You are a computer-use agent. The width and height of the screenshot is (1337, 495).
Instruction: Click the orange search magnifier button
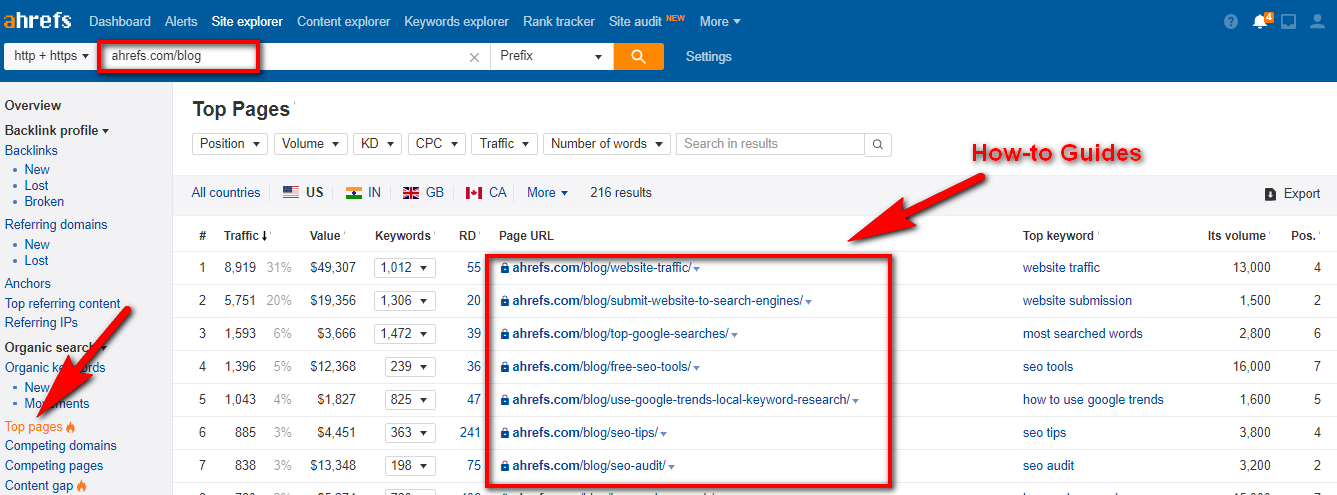pyautogui.click(x=639, y=56)
